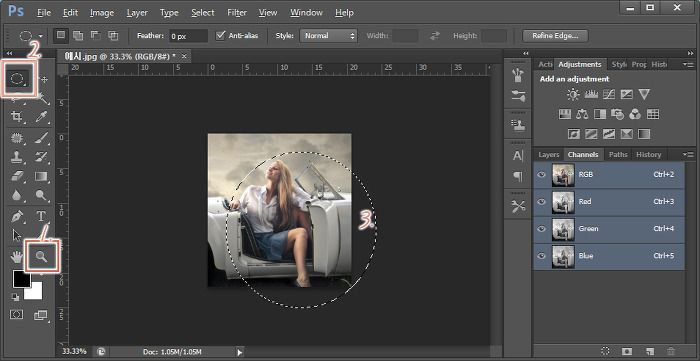The height and width of the screenshot is (361, 700).
Task: Toggle the Anti-alias checkbox
Action: (220, 36)
